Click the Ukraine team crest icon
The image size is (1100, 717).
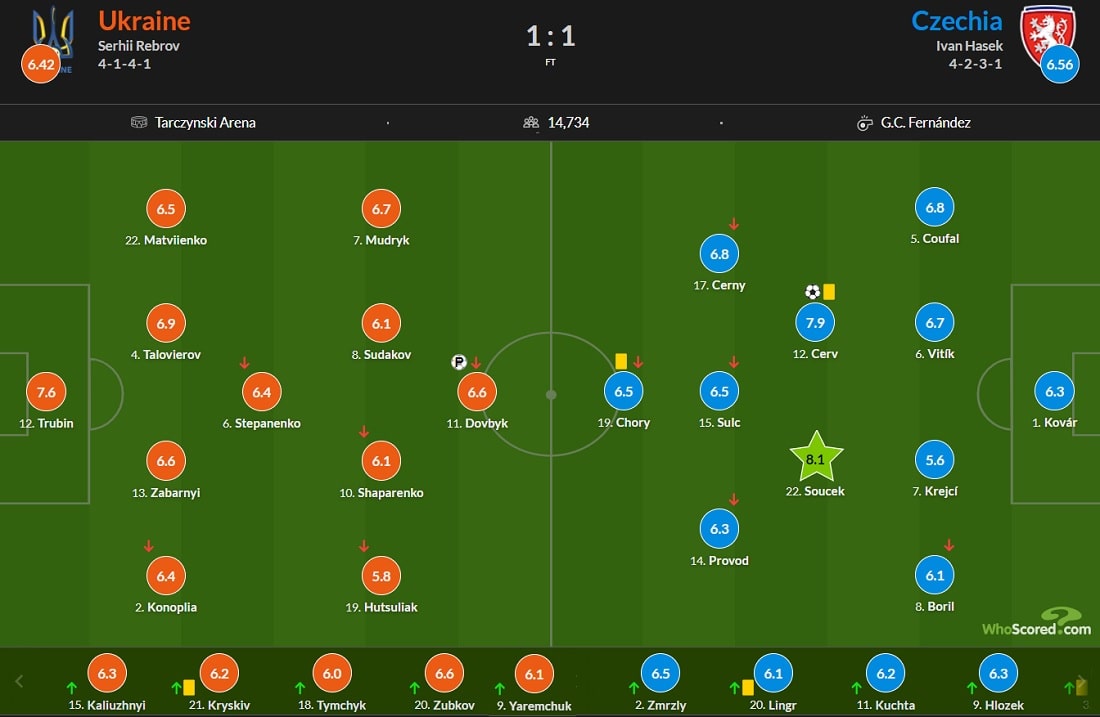[53, 34]
